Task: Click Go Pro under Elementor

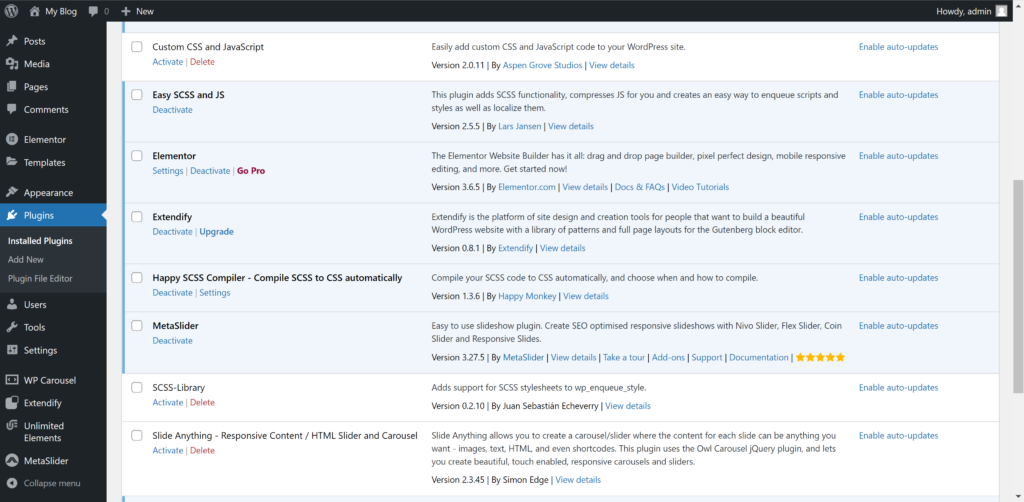Action: point(251,170)
